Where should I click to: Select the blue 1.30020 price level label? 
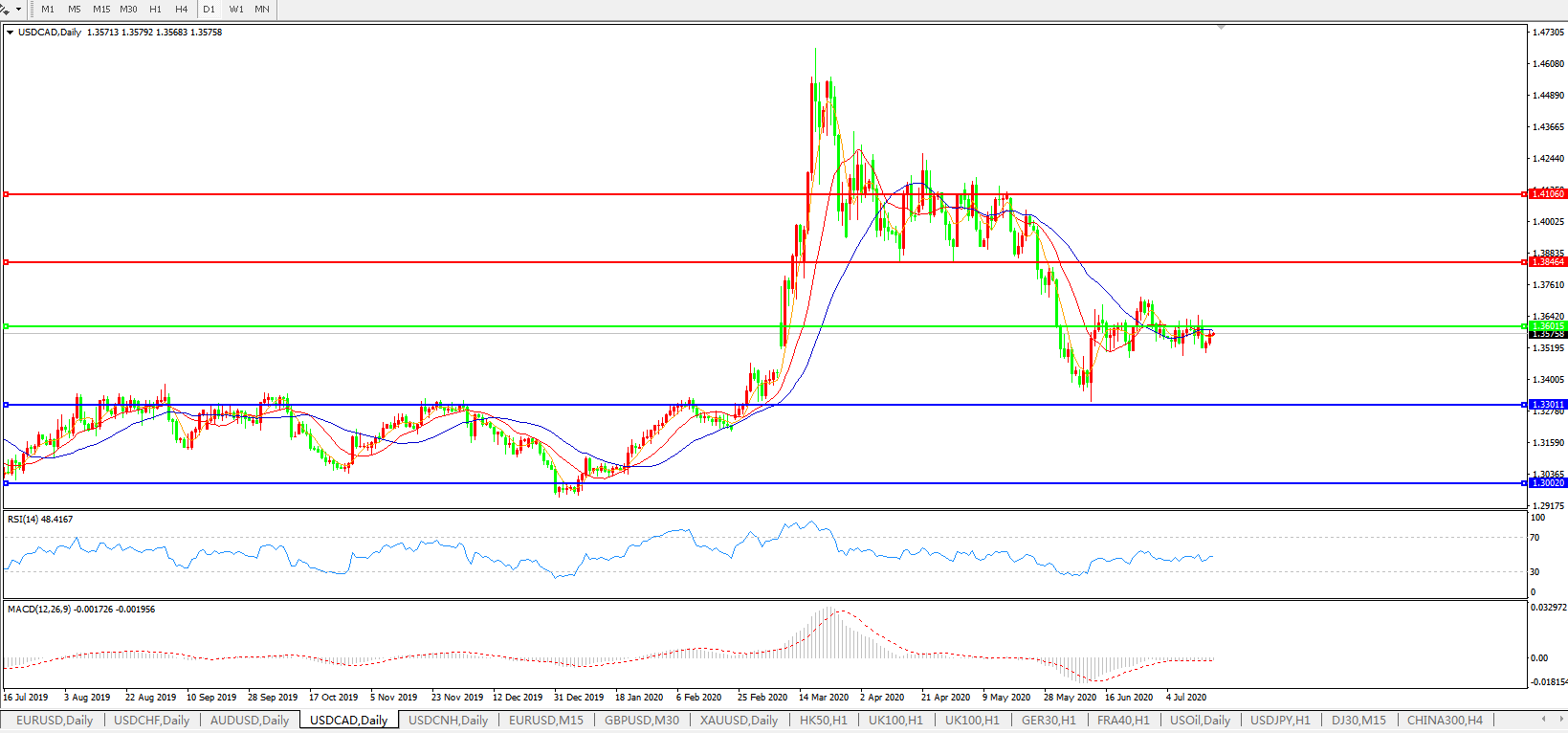click(x=1547, y=483)
